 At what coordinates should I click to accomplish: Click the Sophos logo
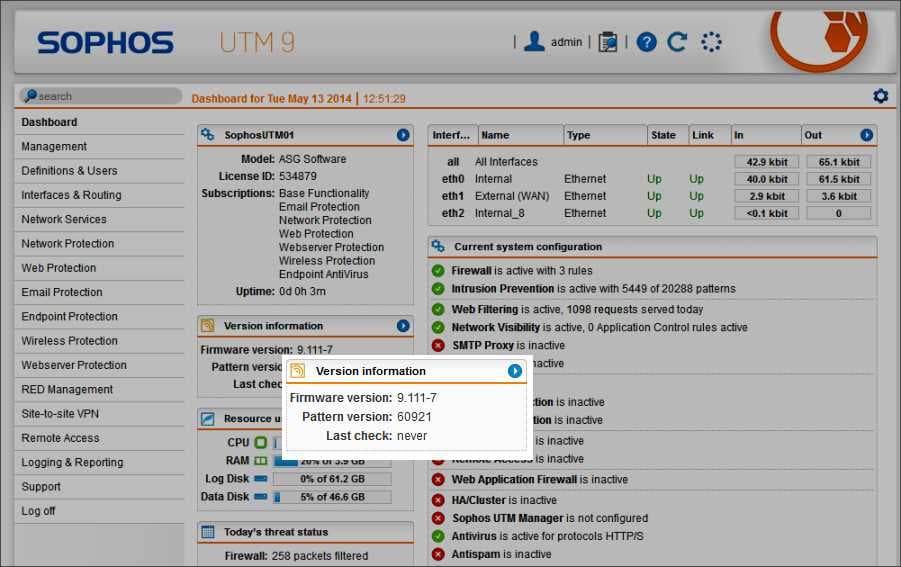105,43
